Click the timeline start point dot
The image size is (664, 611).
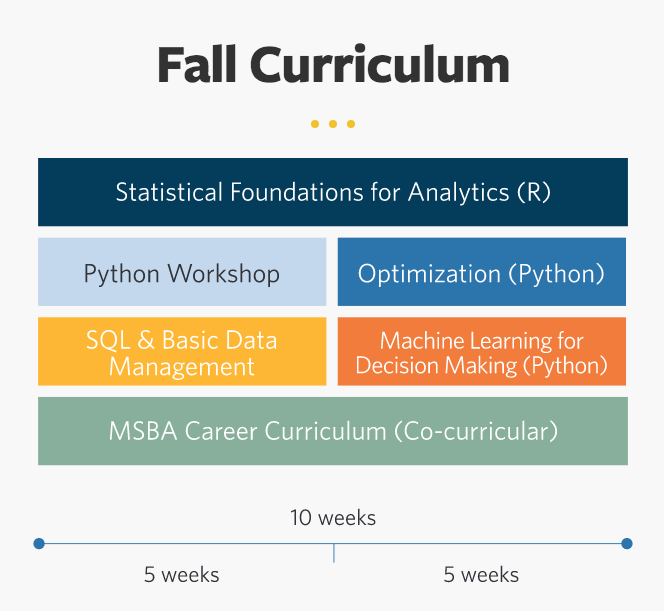(39, 543)
